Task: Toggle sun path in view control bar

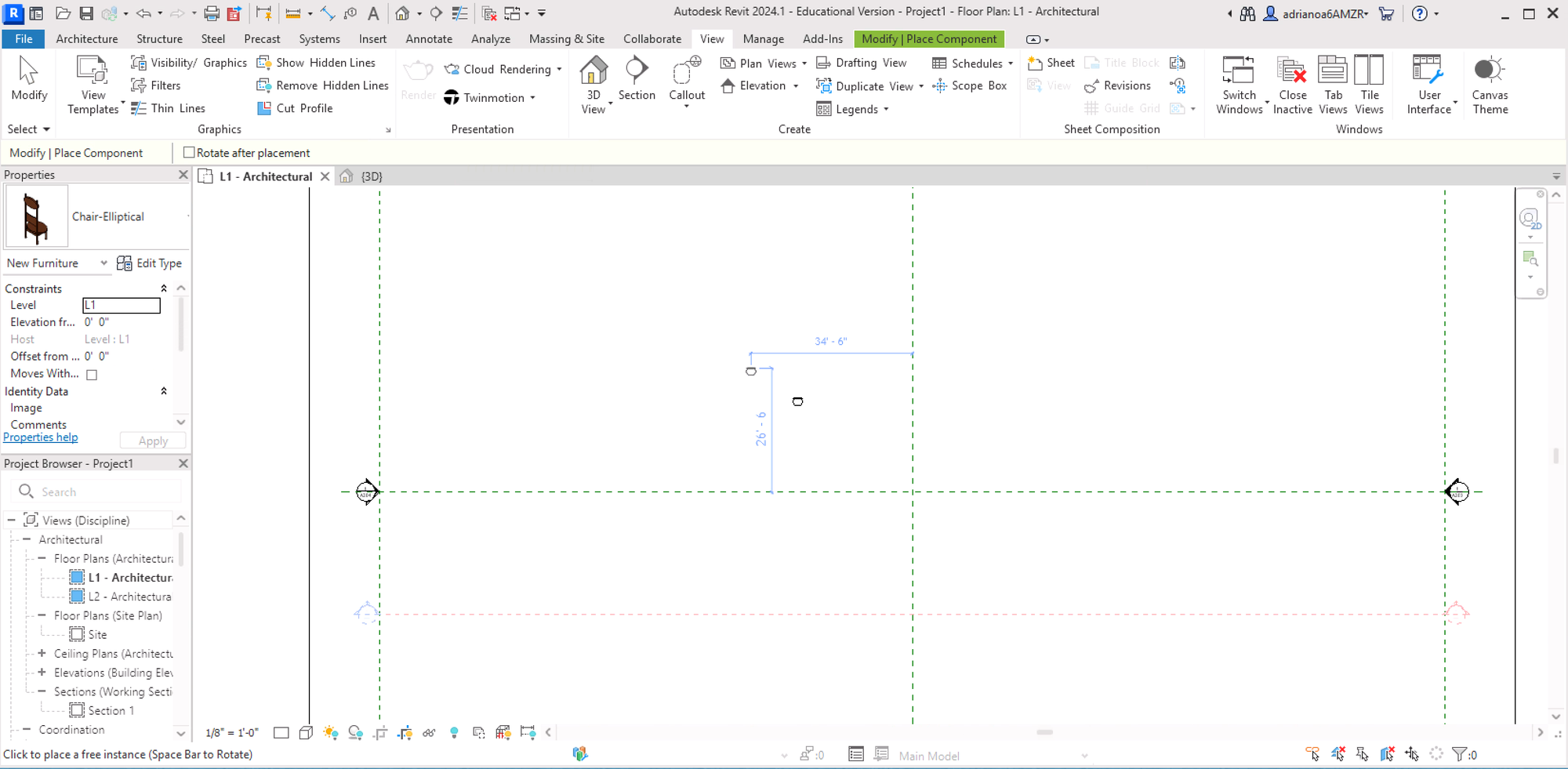Action: 331,733
